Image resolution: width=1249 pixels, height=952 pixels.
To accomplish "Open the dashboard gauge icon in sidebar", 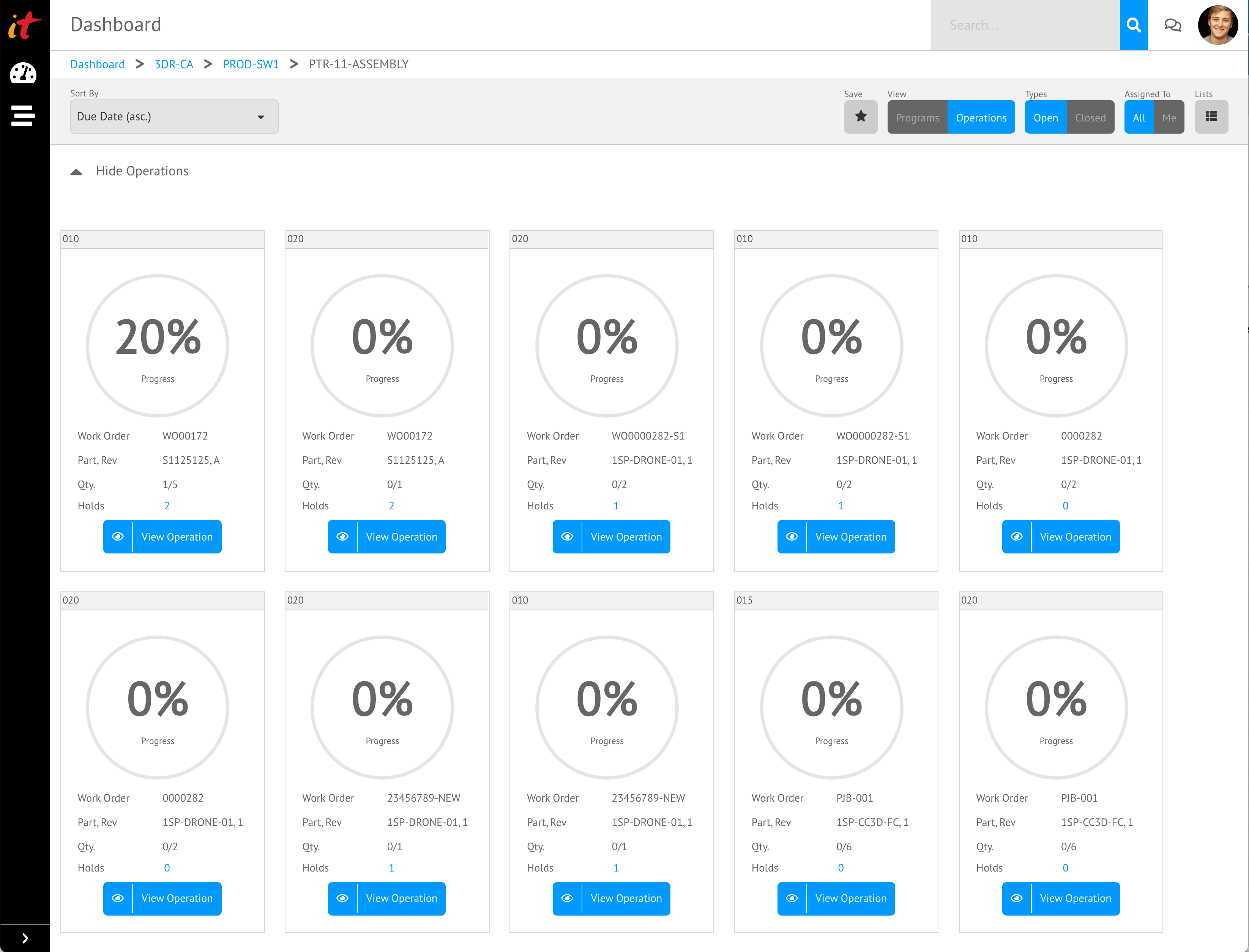I will (23, 73).
